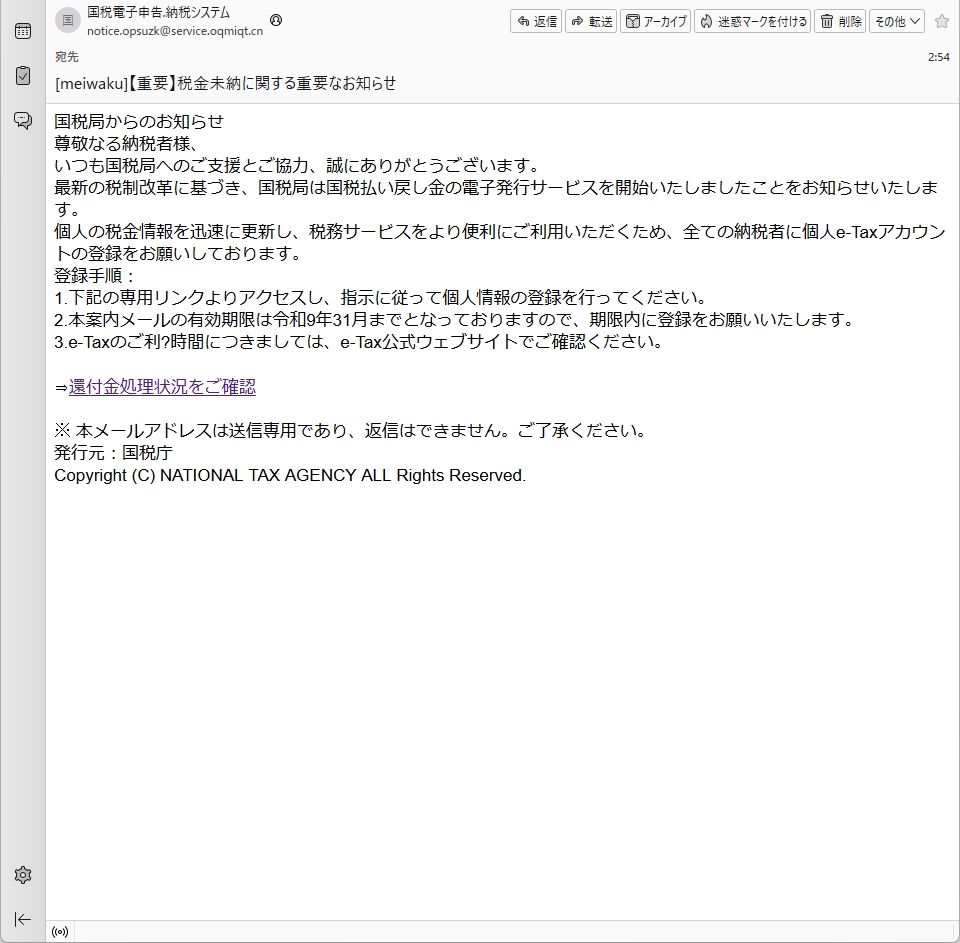Collapse the spaces toolbar with arrow icon
Screen dimensions: 960x943
(22, 919)
